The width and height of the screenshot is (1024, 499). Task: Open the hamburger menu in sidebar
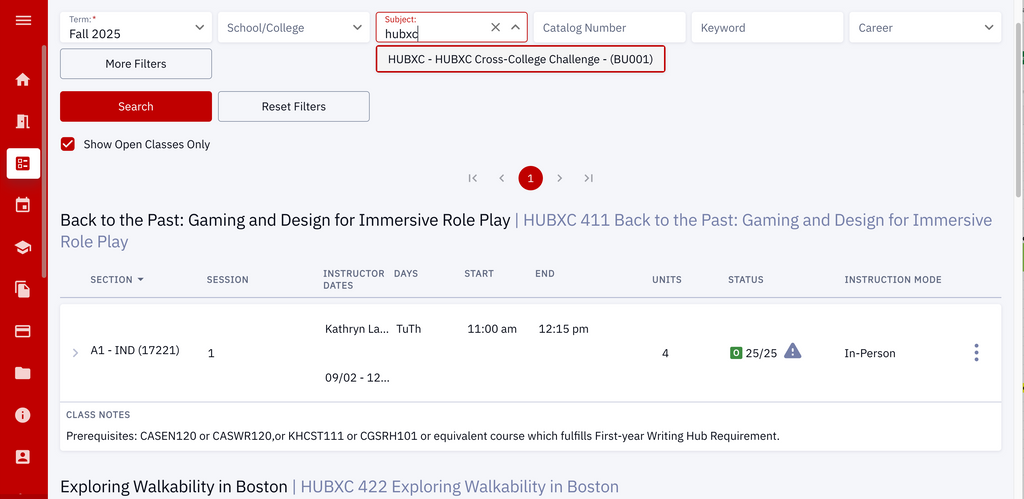coord(23,21)
